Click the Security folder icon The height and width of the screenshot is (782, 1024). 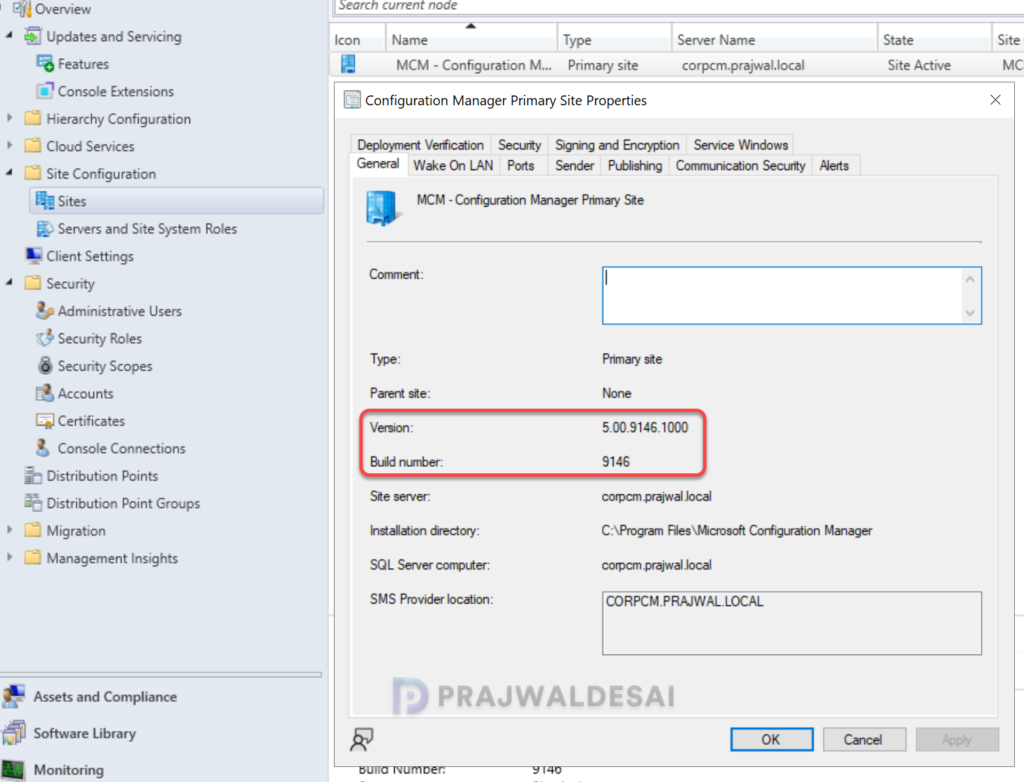tap(32, 284)
